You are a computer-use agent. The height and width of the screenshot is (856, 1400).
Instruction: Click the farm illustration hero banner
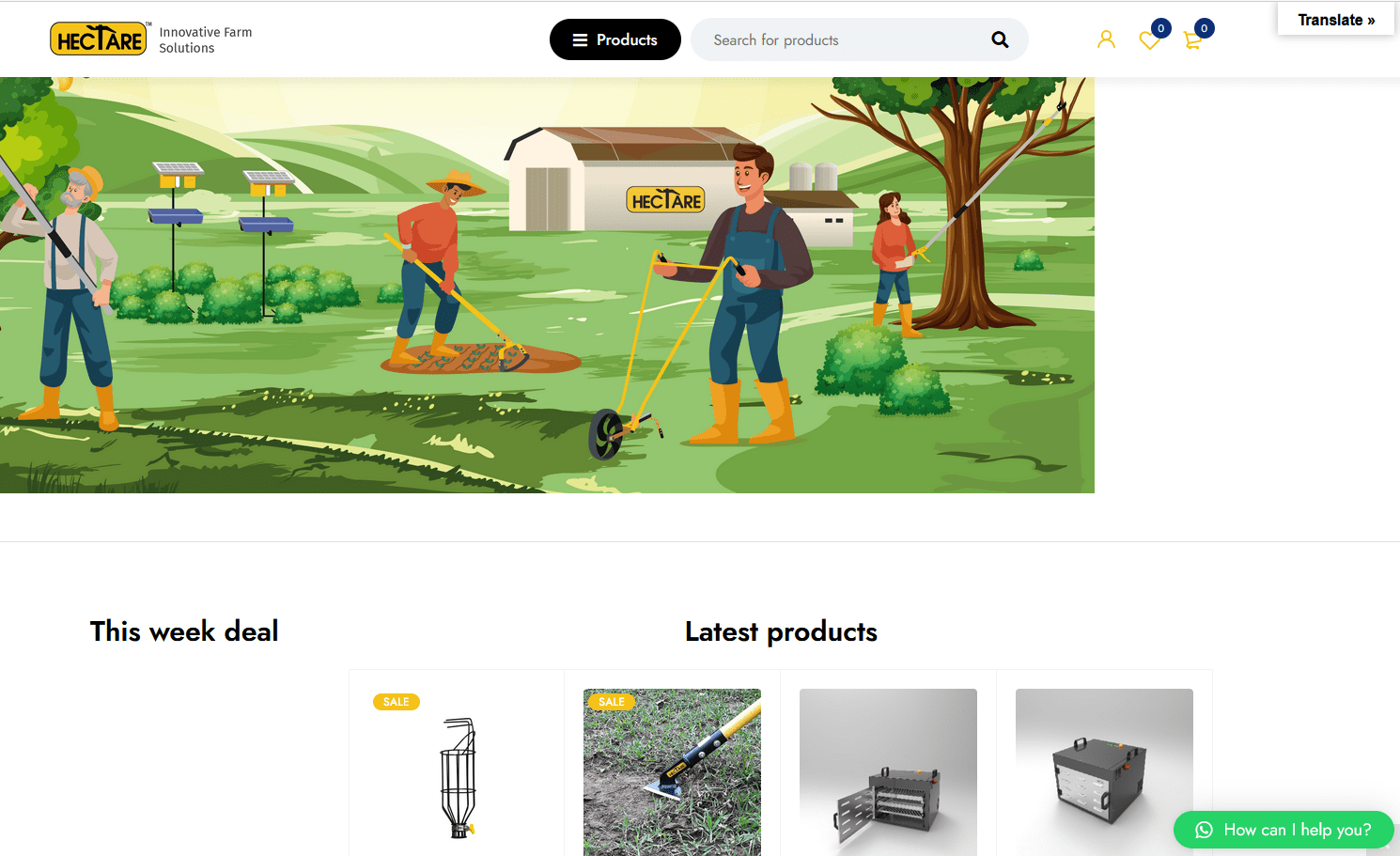click(547, 285)
